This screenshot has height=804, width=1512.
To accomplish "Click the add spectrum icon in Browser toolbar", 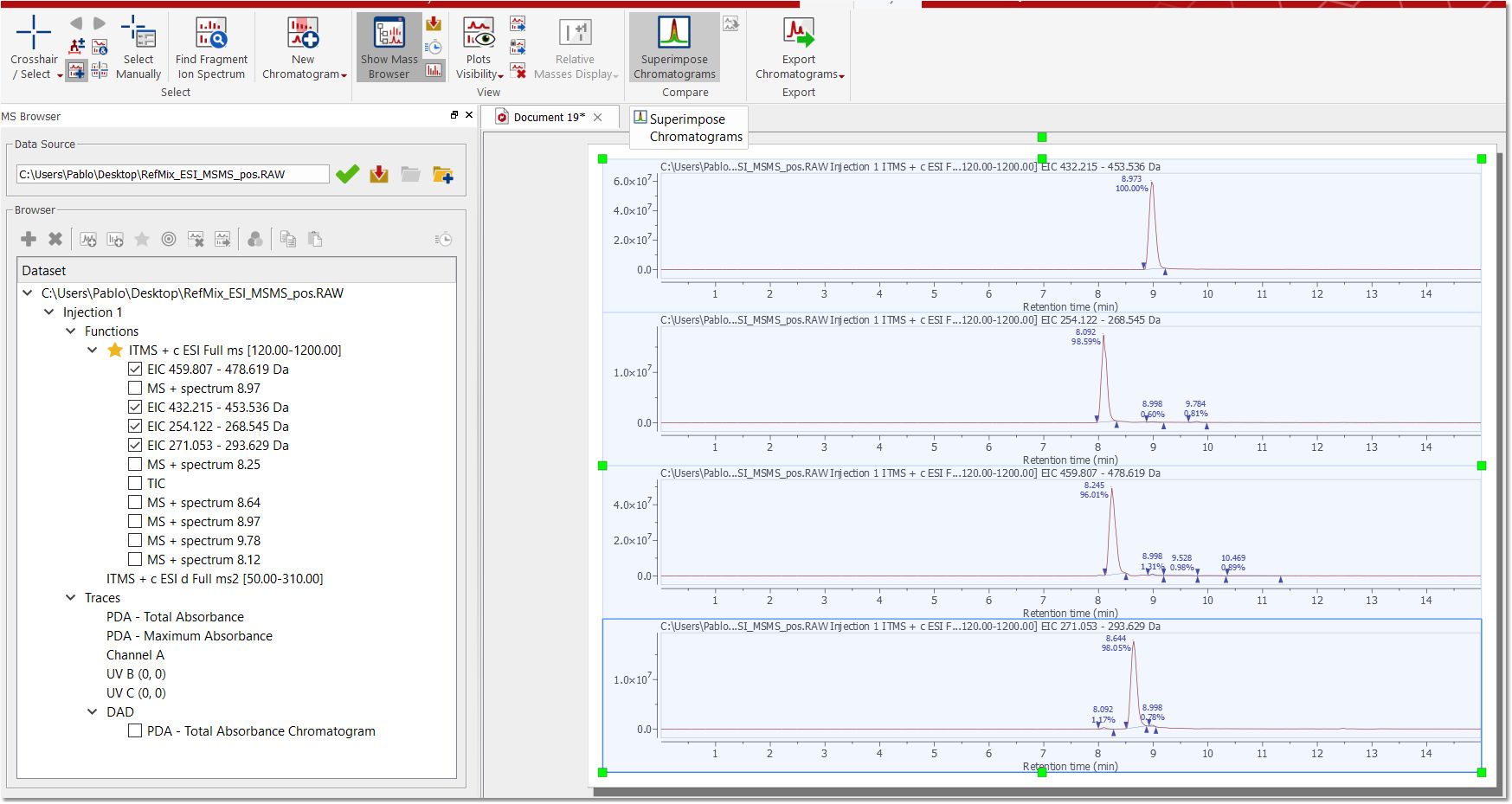I will [x=115, y=239].
